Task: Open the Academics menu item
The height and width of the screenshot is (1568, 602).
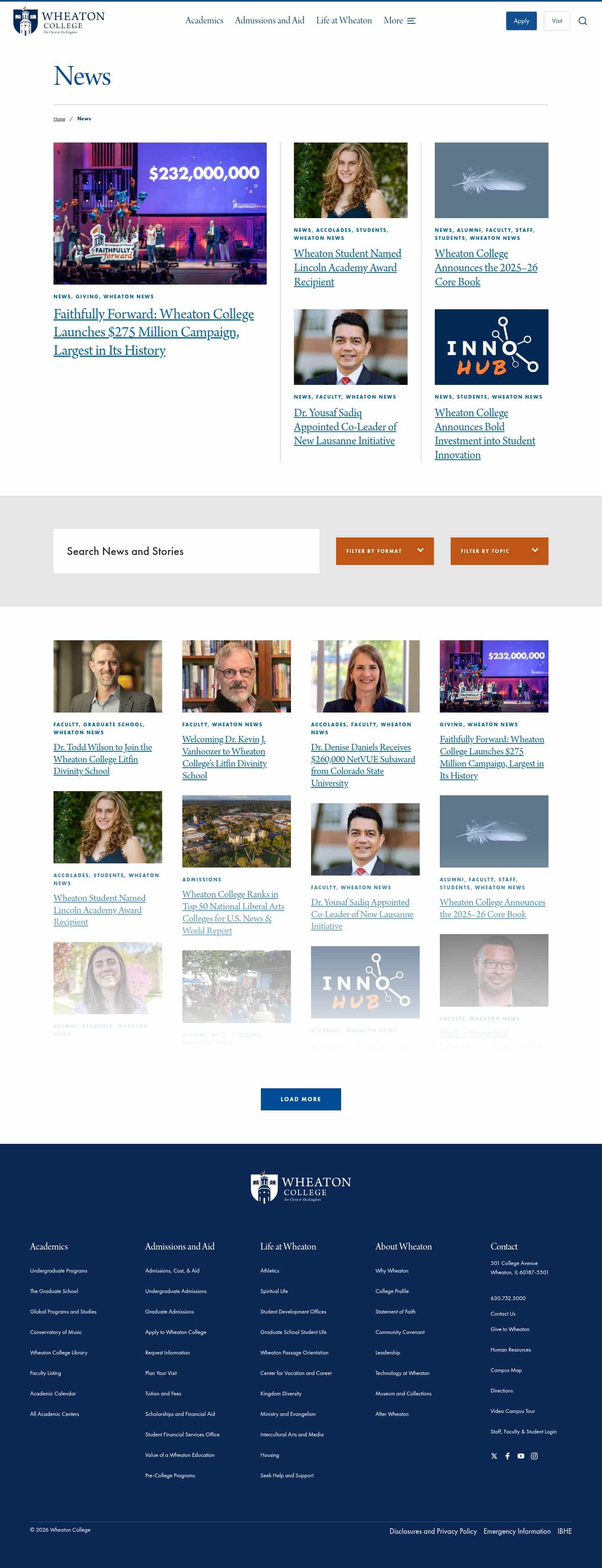Action: pos(204,21)
